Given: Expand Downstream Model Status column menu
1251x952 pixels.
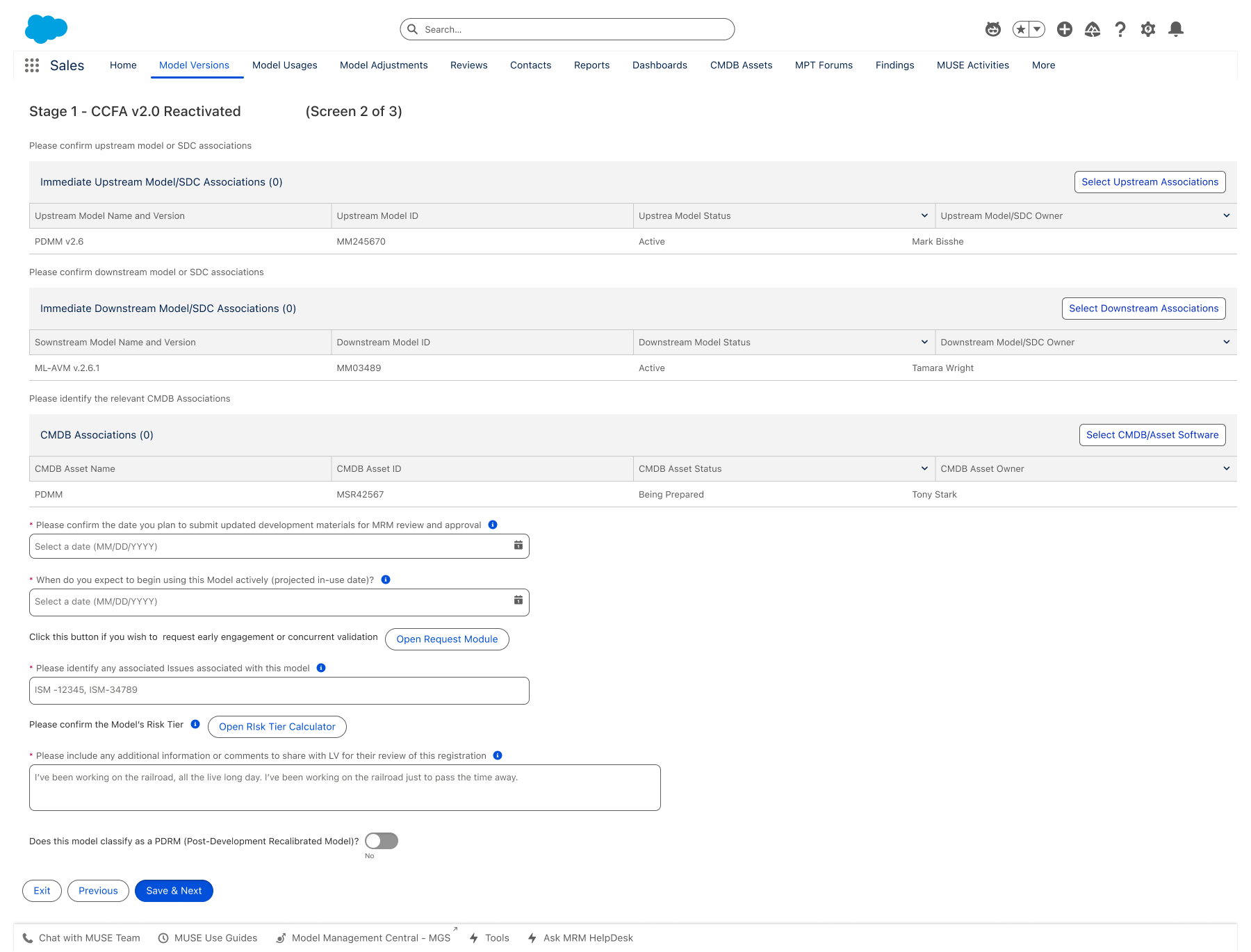Looking at the screenshot, I should coord(924,342).
